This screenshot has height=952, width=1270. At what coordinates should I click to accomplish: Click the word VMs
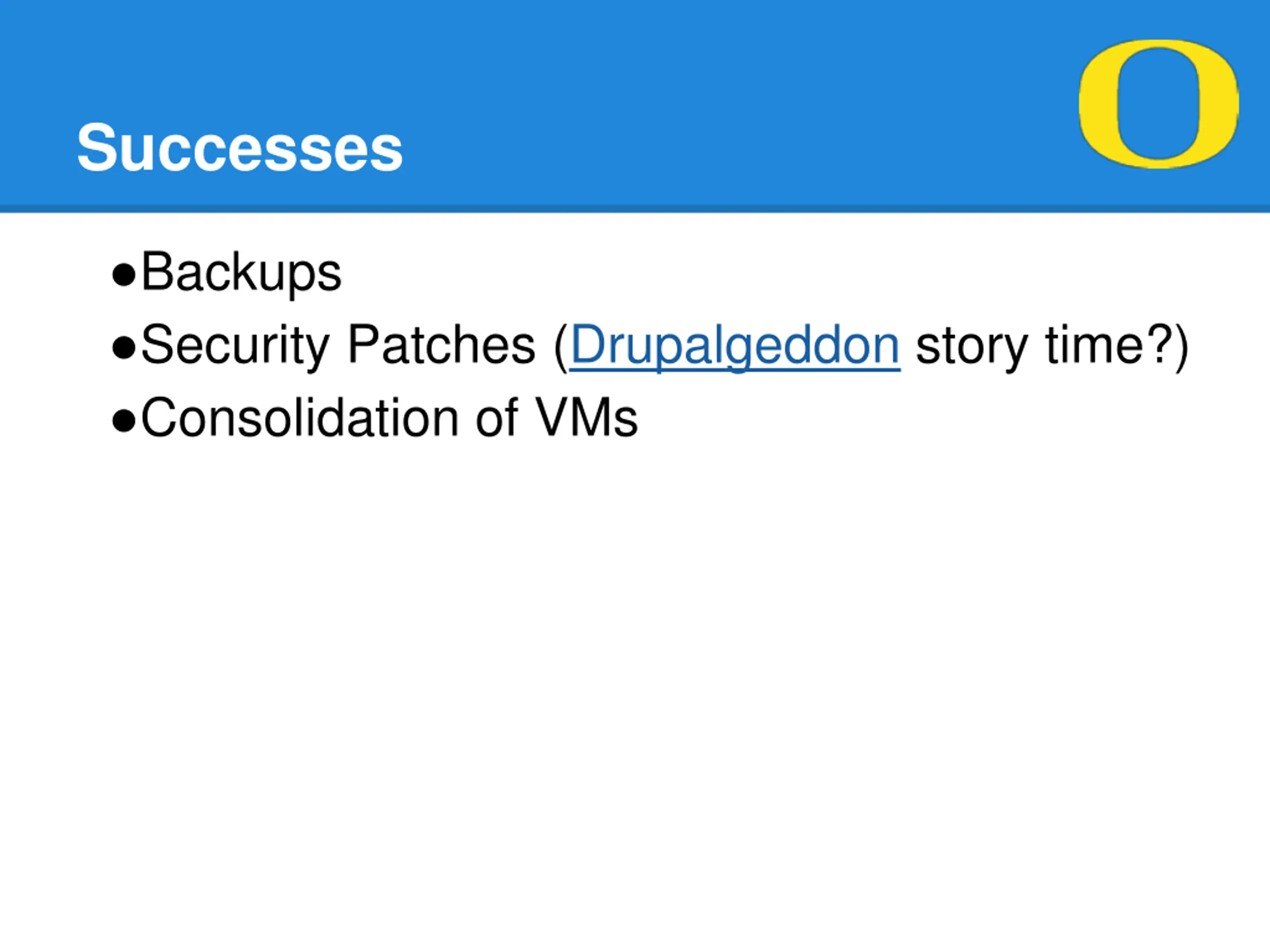586,418
